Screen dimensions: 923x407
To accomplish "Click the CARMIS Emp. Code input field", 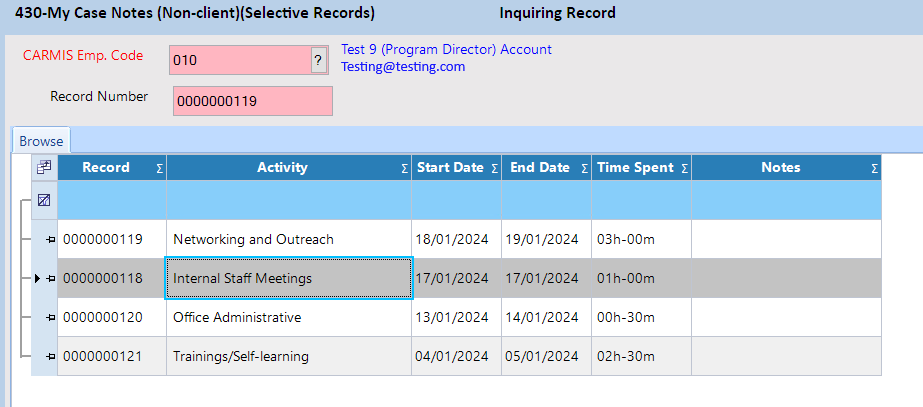I will coord(238,60).
